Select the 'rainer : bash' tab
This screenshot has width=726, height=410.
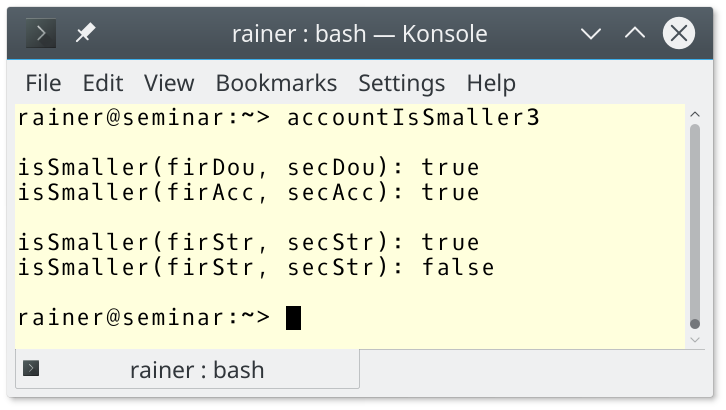coord(188,369)
